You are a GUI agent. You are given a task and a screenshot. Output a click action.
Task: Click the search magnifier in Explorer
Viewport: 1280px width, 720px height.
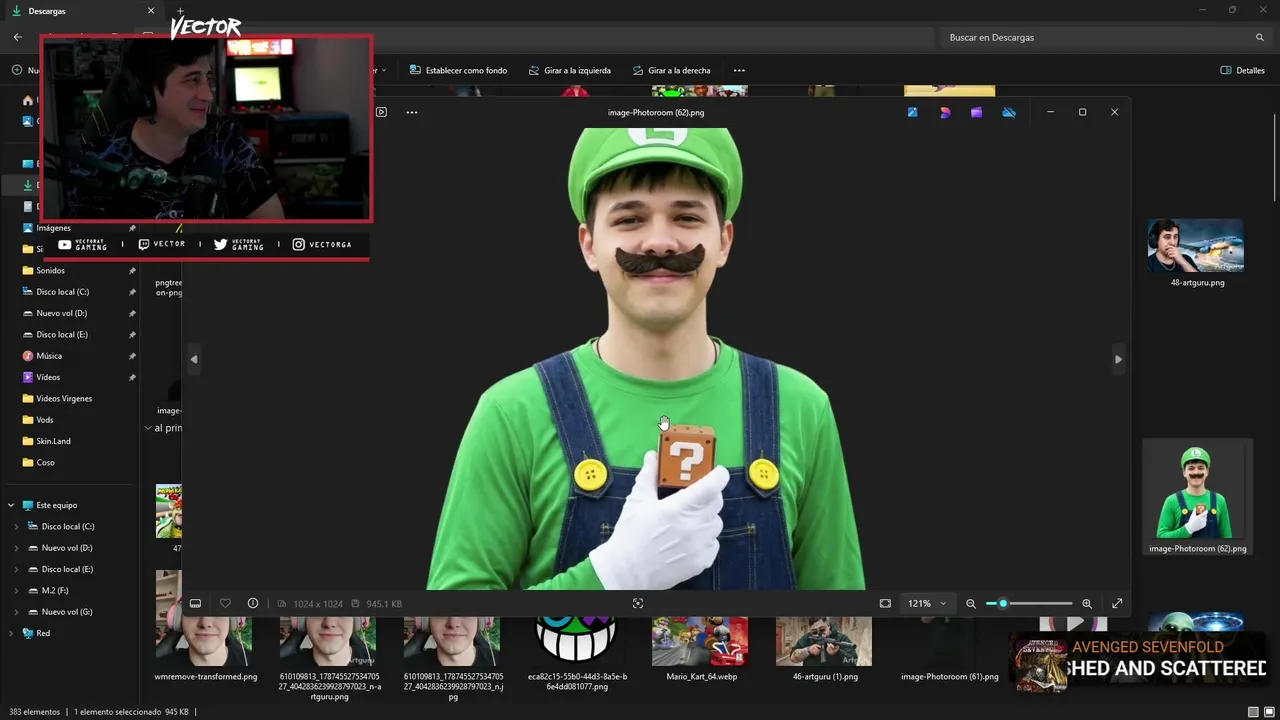coord(1260,37)
